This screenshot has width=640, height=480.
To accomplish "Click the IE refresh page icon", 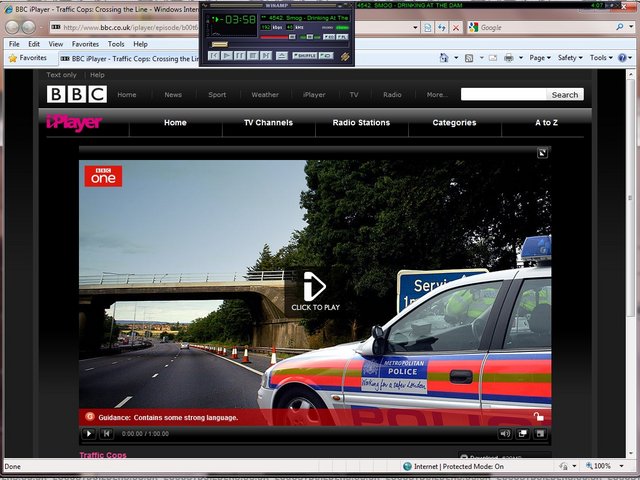I will pos(441,27).
